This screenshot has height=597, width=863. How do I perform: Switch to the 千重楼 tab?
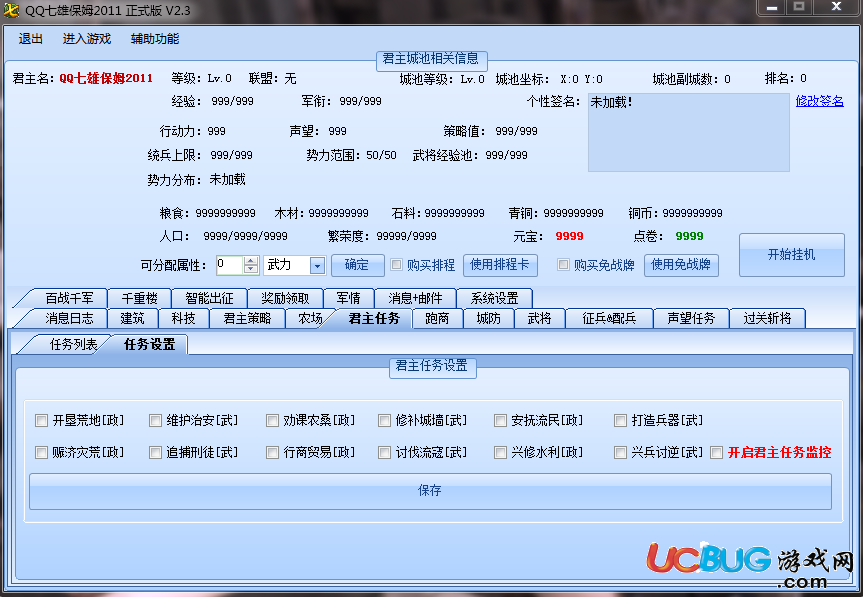coord(139,298)
